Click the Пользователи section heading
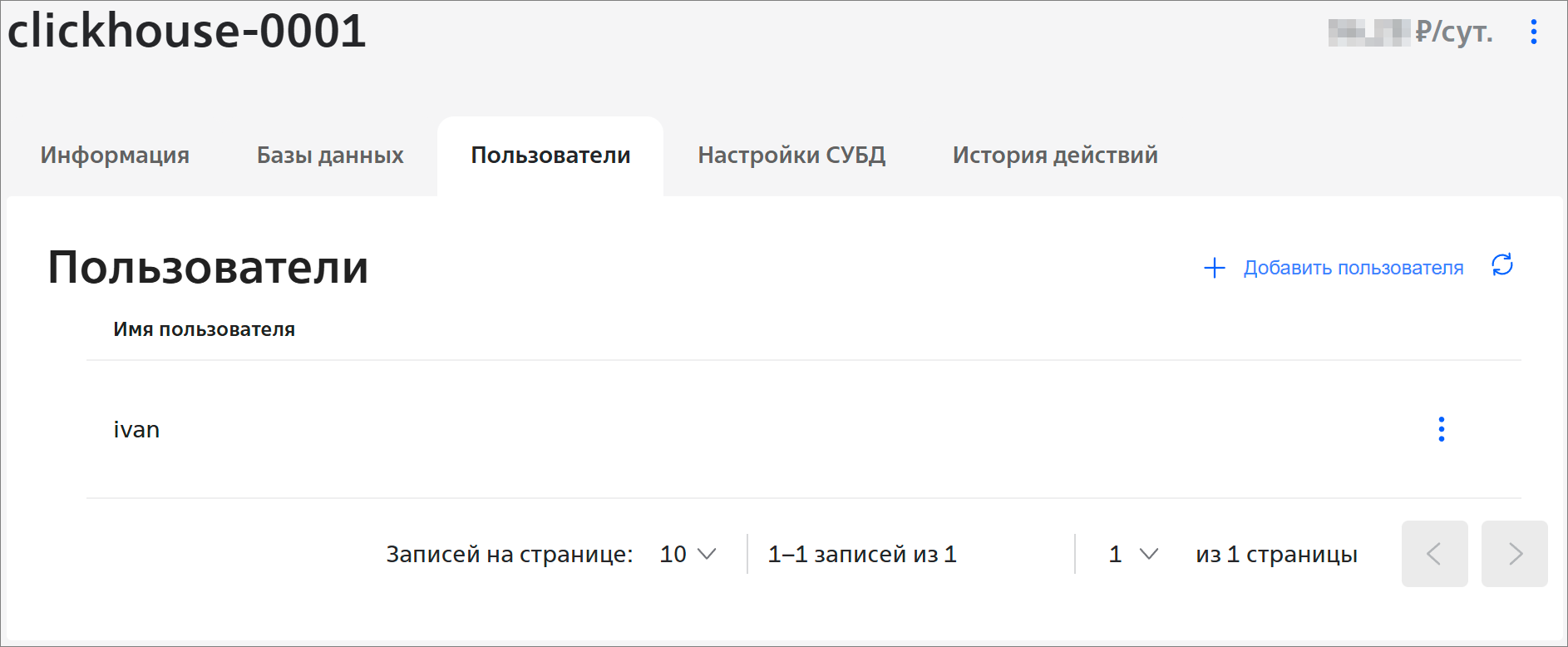Viewport: 1568px width, 647px height. coord(208,267)
